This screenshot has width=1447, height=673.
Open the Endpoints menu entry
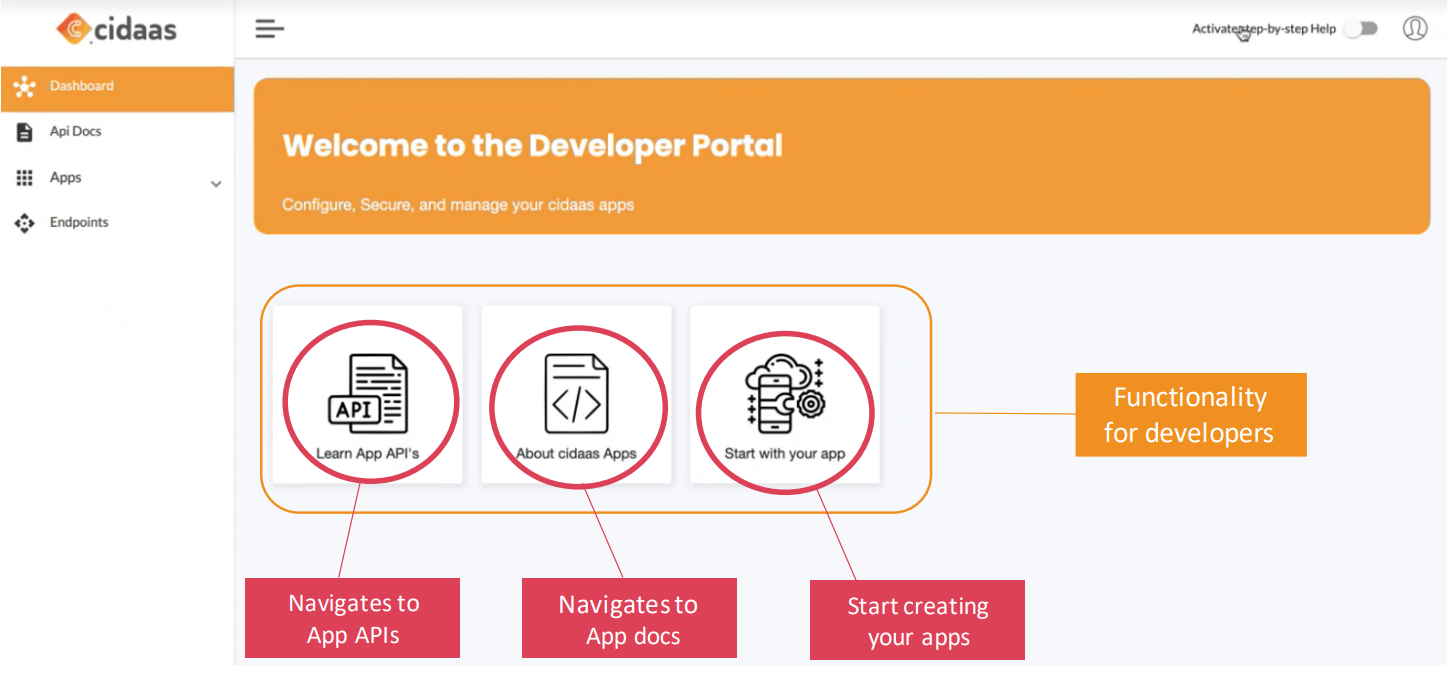point(80,222)
